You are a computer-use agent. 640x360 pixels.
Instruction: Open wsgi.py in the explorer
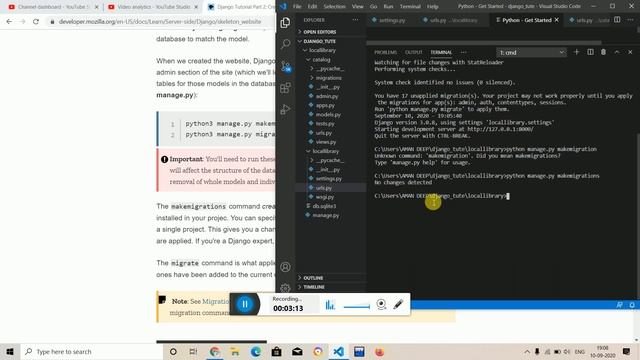click(x=324, y=197)
